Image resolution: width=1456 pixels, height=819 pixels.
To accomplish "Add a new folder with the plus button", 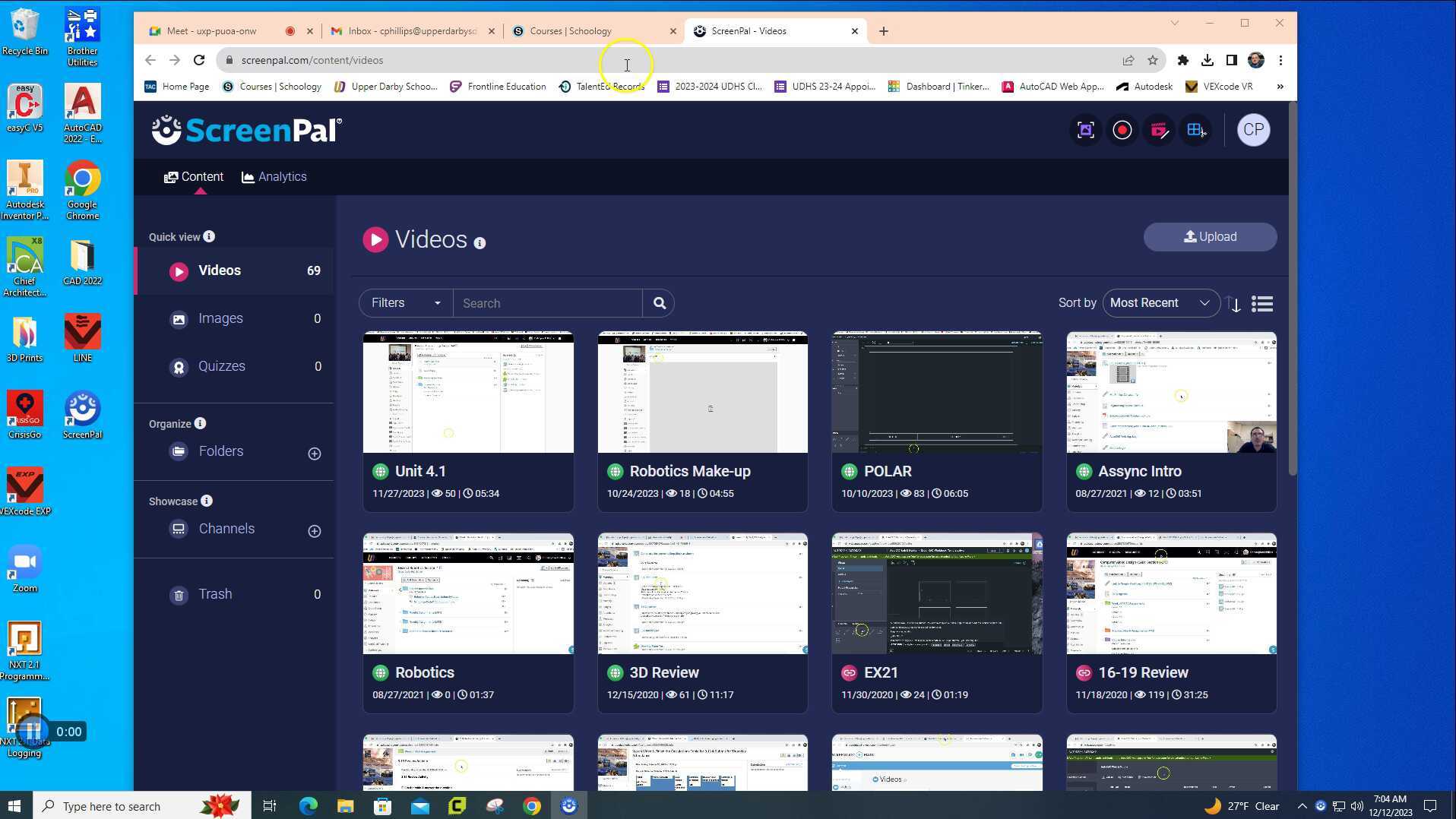I will (315, 454).
